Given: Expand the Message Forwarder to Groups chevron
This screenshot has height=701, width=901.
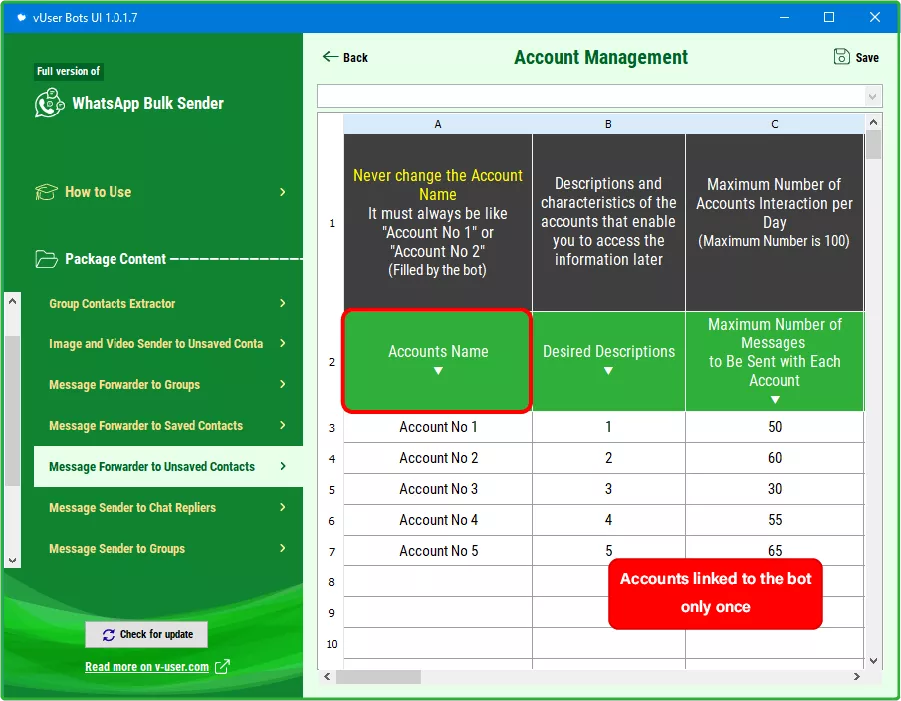Looking at the screenshot, I should tap(283, 384).
